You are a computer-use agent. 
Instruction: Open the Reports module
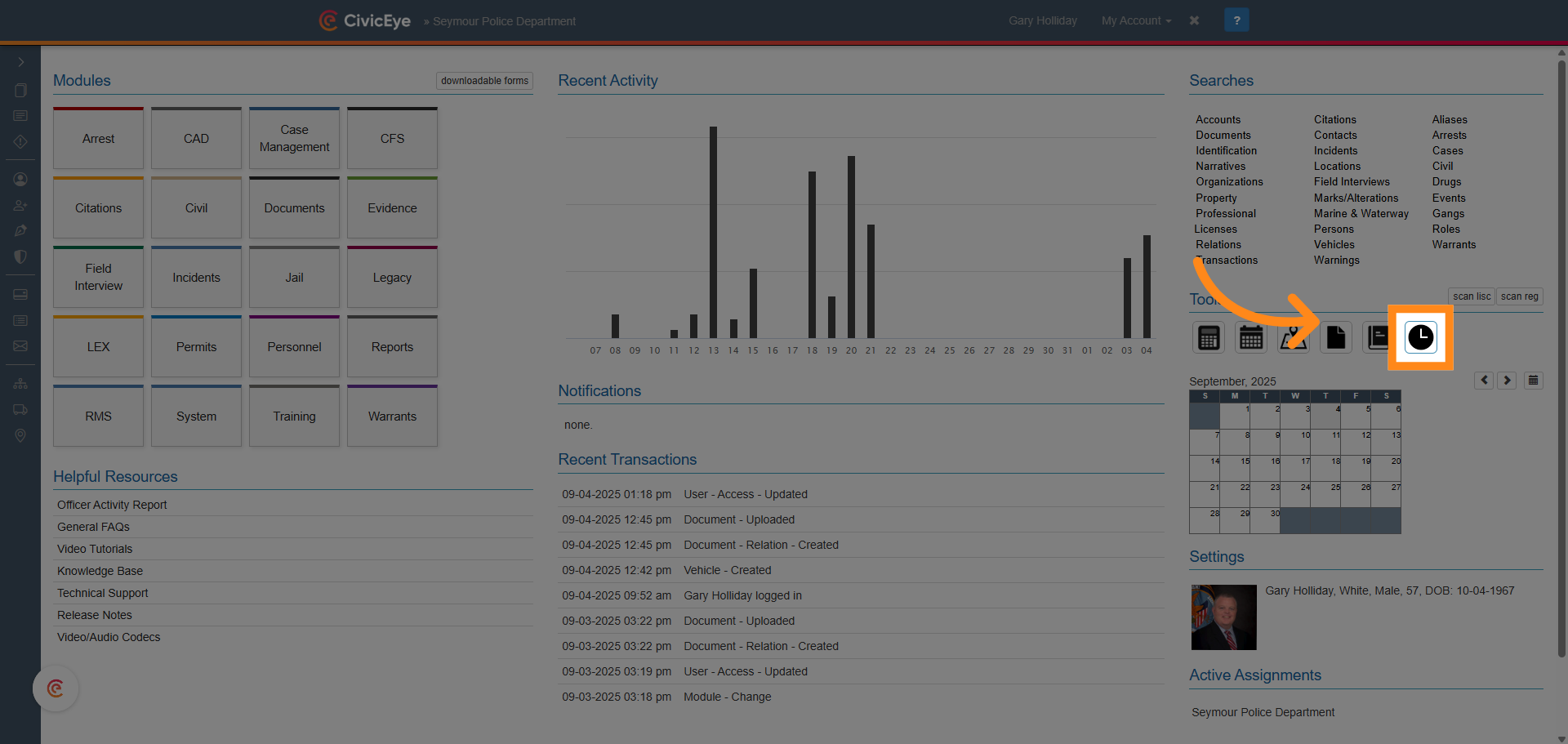[392, 346]
